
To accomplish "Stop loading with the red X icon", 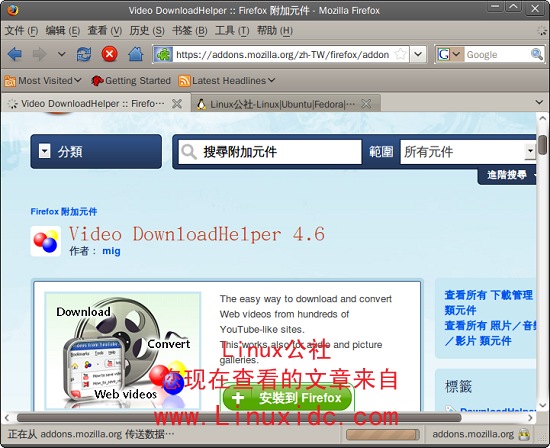I will point(109,54).
